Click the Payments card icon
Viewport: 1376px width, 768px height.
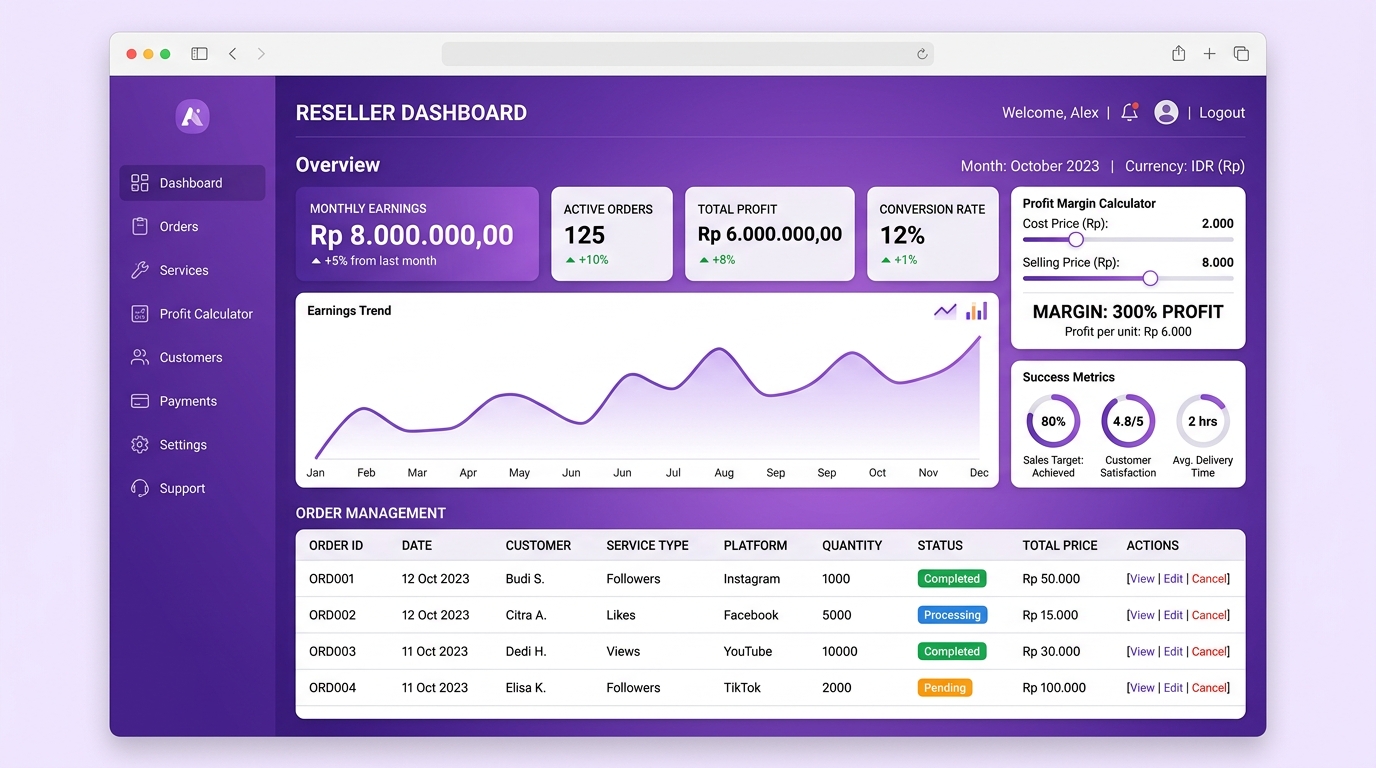(140, 401)
